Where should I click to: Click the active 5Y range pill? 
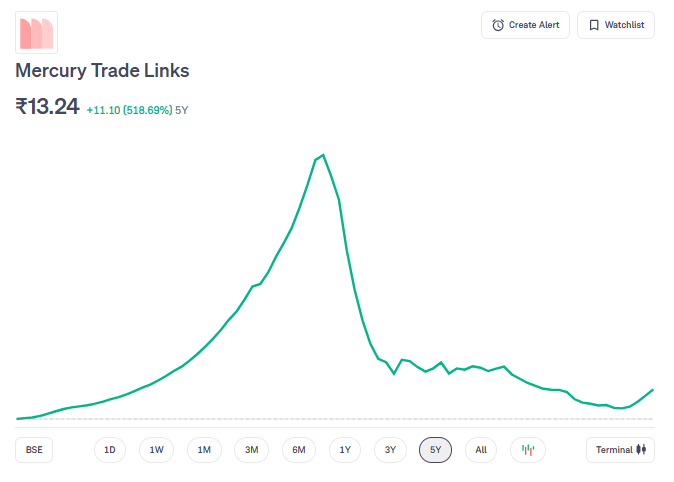point(435,450)
